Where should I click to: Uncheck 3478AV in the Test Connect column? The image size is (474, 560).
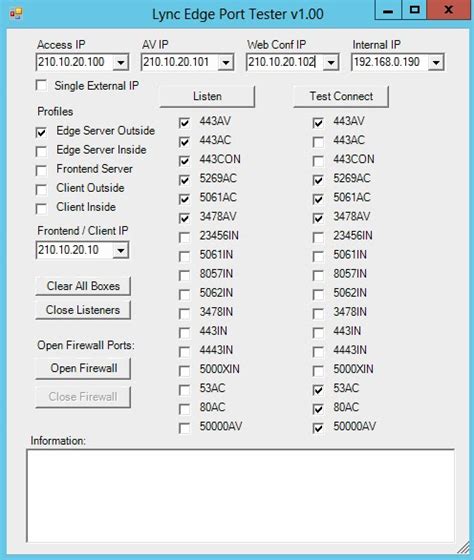coord(318,218)
